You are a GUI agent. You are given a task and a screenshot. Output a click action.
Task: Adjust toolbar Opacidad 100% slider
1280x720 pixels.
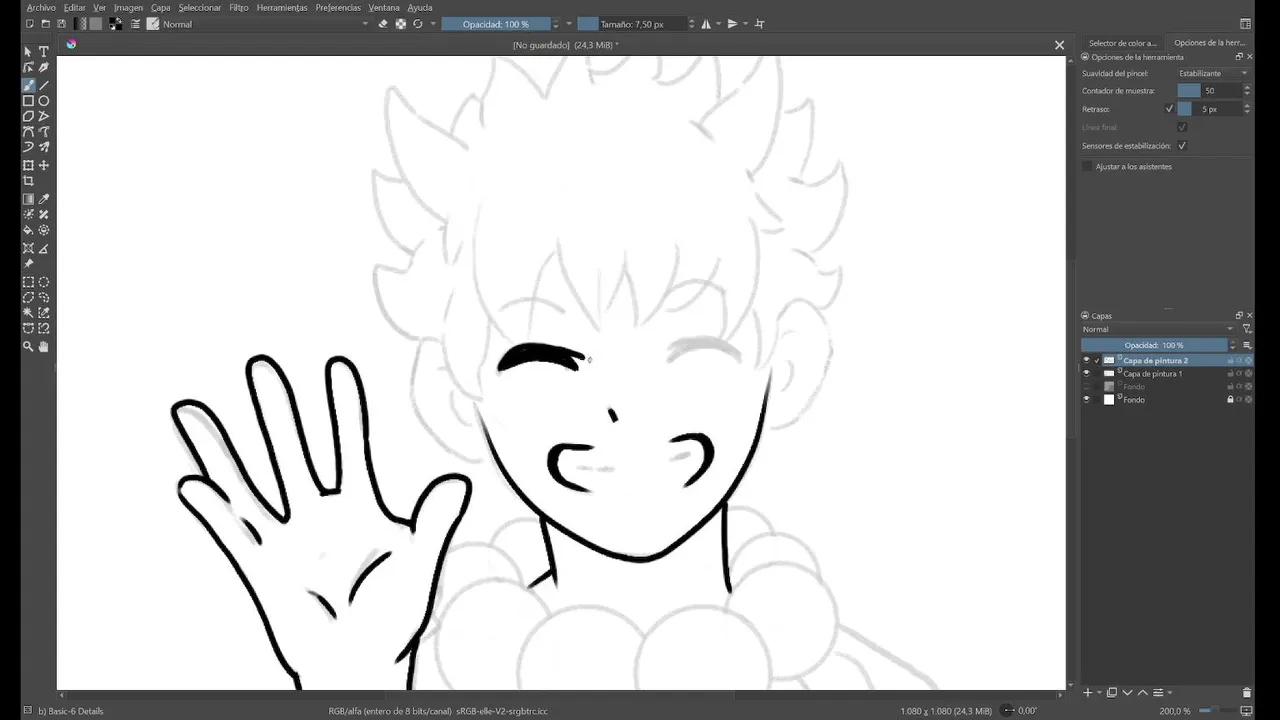[496, 24]
